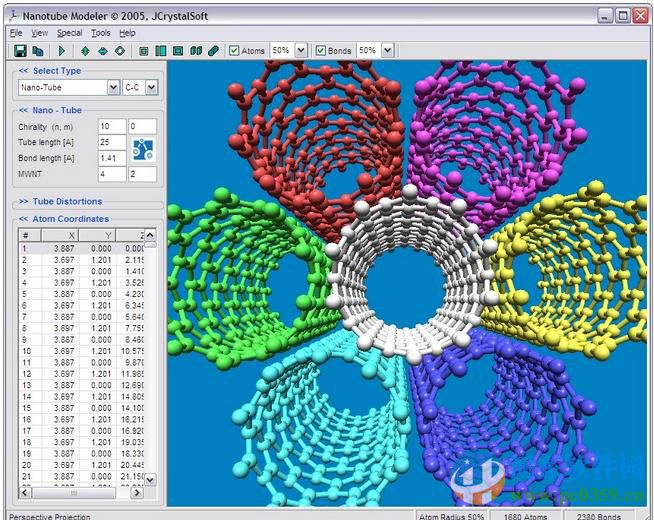Image resolution: width=654 pixels, height=520 pixels.
Task: Click the stereo pair view icon
Action: point(196,51)
